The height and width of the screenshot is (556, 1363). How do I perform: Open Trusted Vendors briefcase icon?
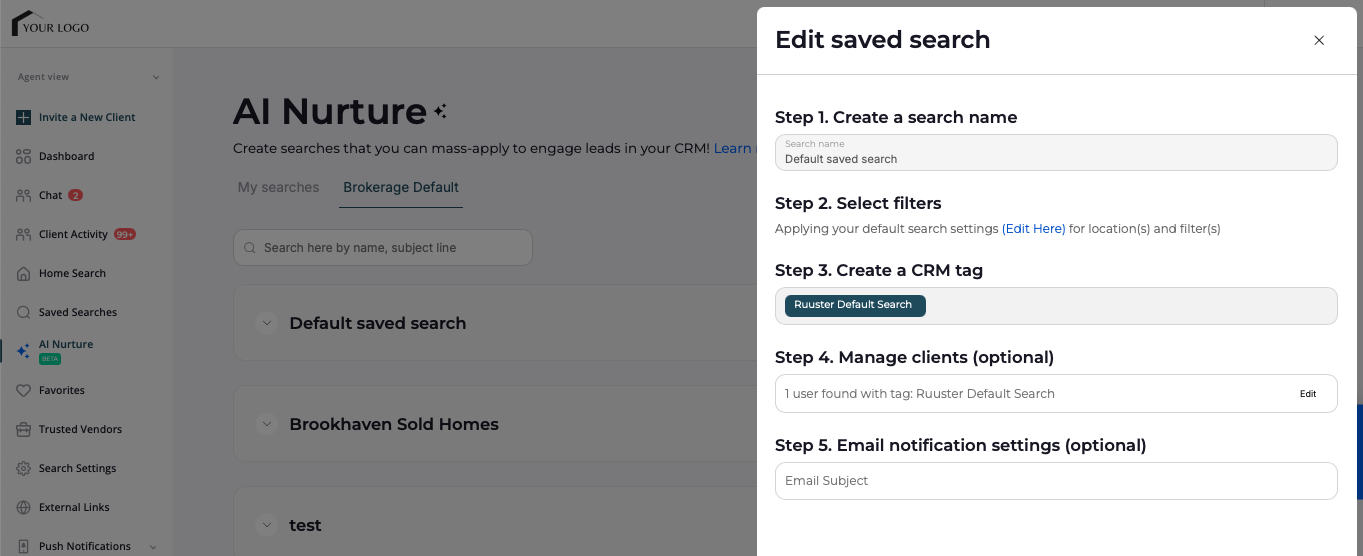[23, 429]
